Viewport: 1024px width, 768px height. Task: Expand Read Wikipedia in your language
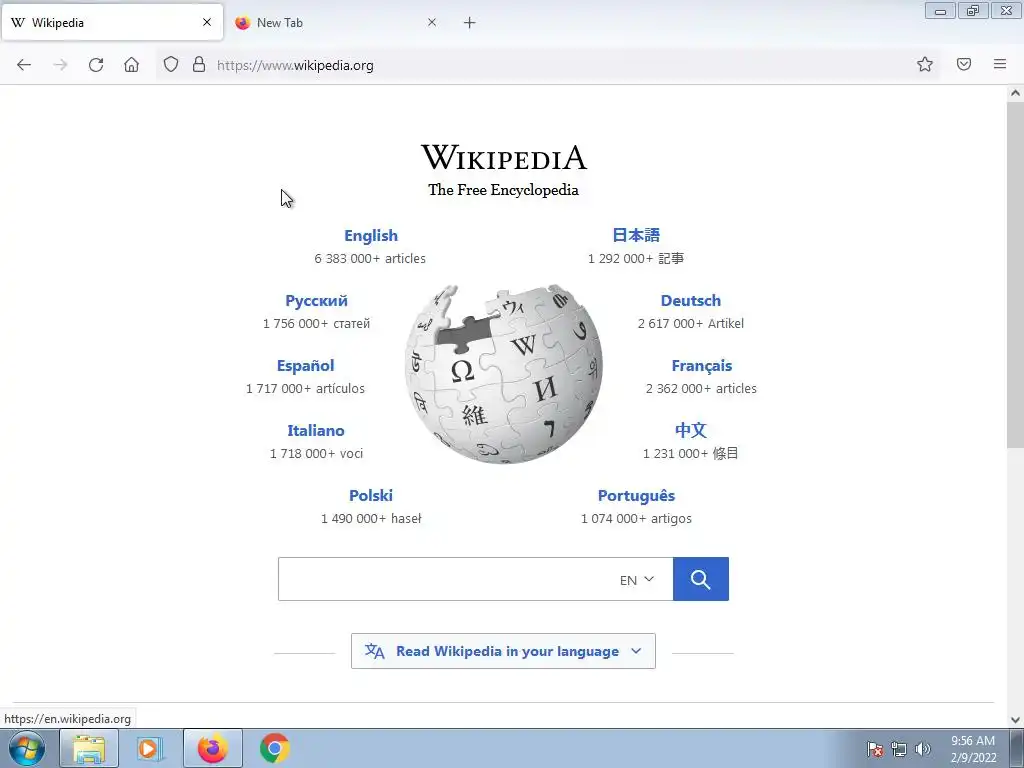point(504,651)
